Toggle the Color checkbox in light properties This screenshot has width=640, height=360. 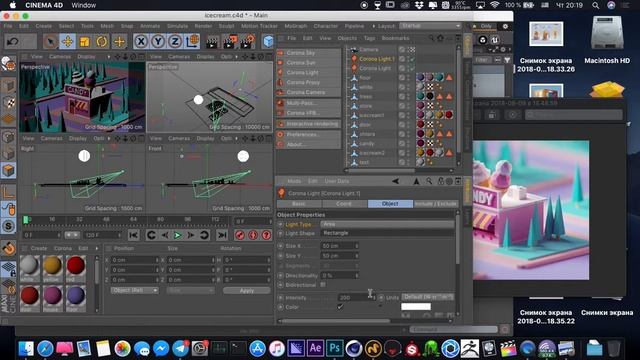click(x=340, y=307)
